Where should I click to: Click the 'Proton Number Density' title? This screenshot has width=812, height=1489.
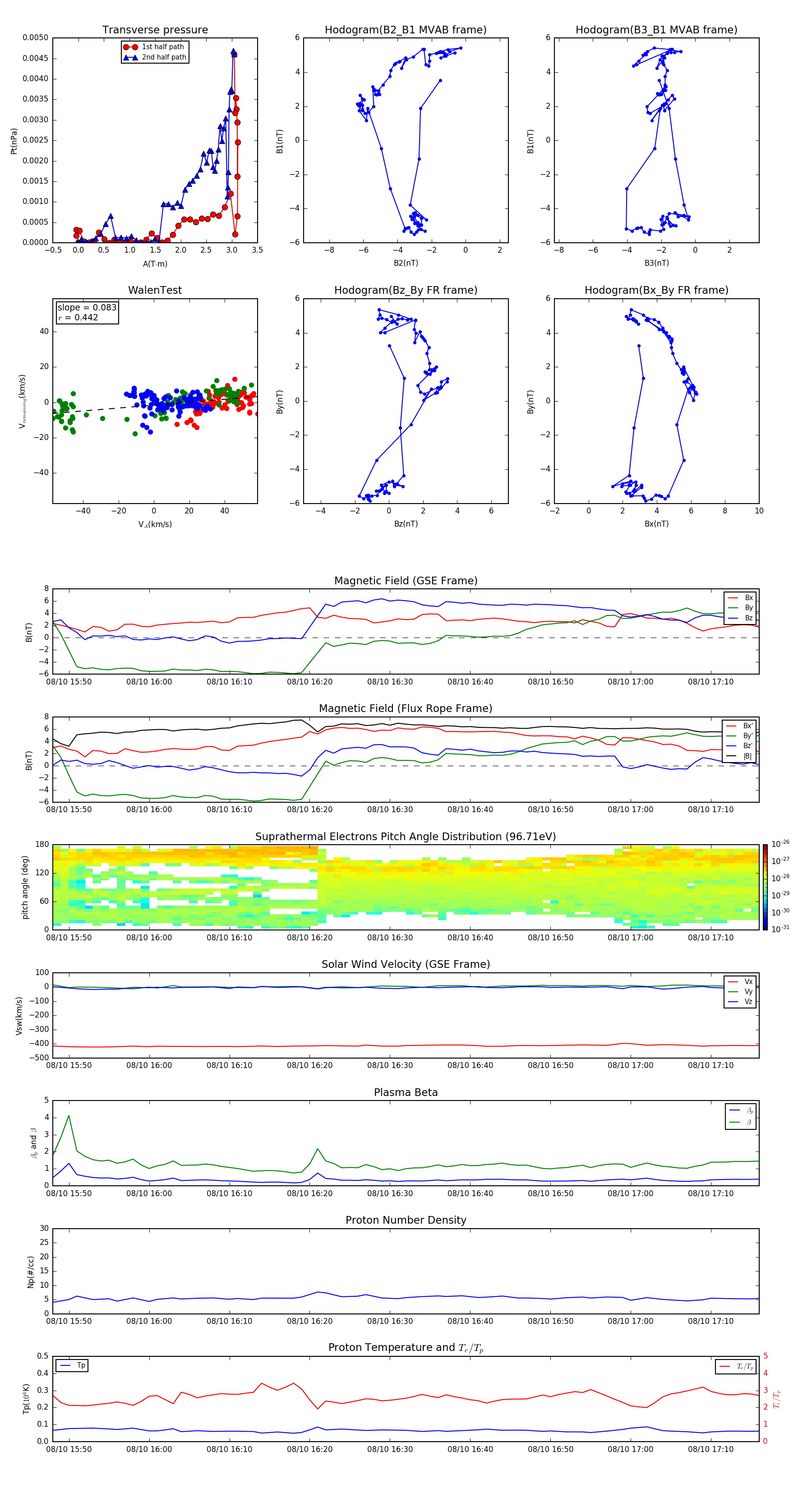[406, 1220]
